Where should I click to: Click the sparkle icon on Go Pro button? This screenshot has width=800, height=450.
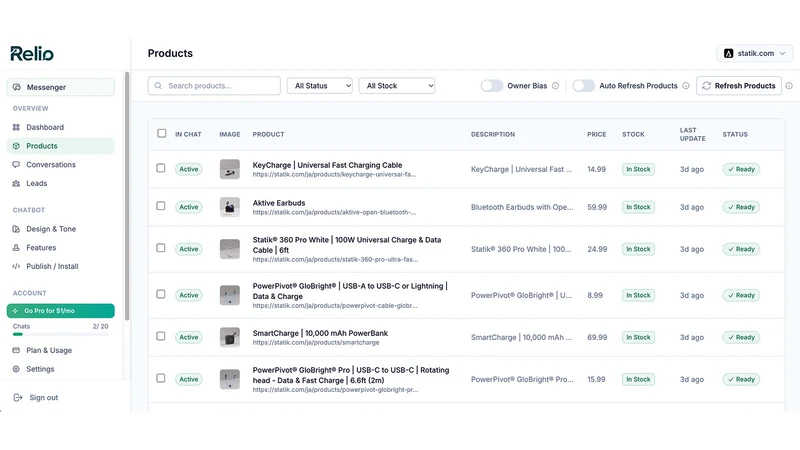point(15,311)
